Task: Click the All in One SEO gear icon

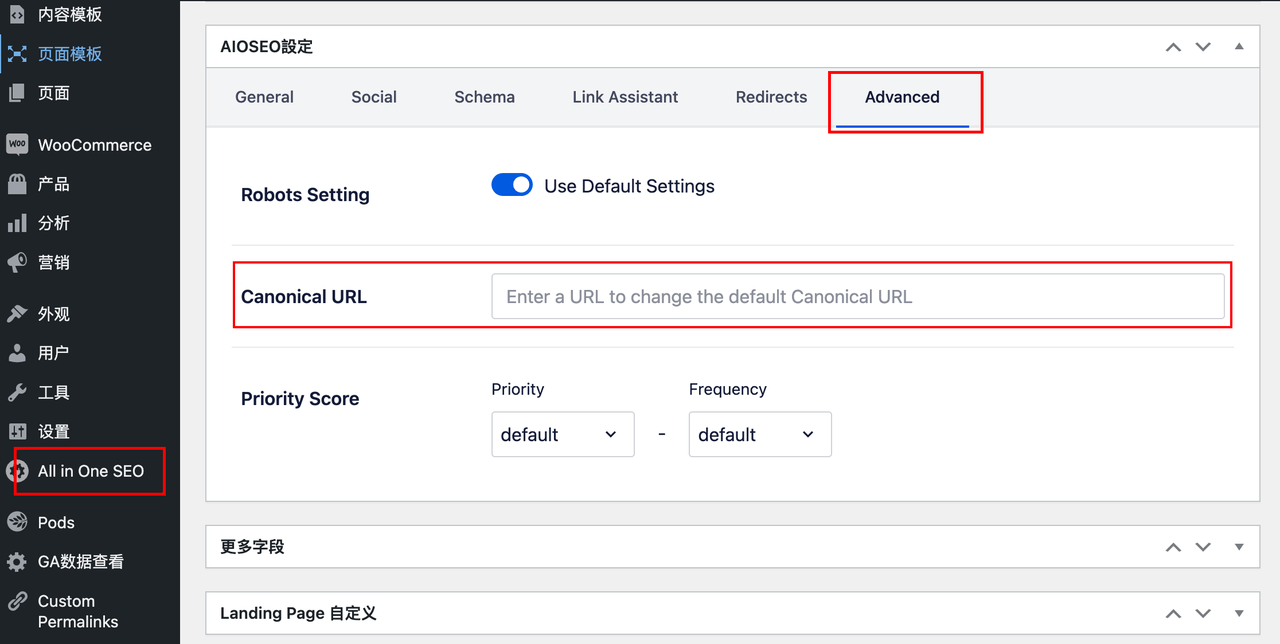Action: click(x=17, y=471)
